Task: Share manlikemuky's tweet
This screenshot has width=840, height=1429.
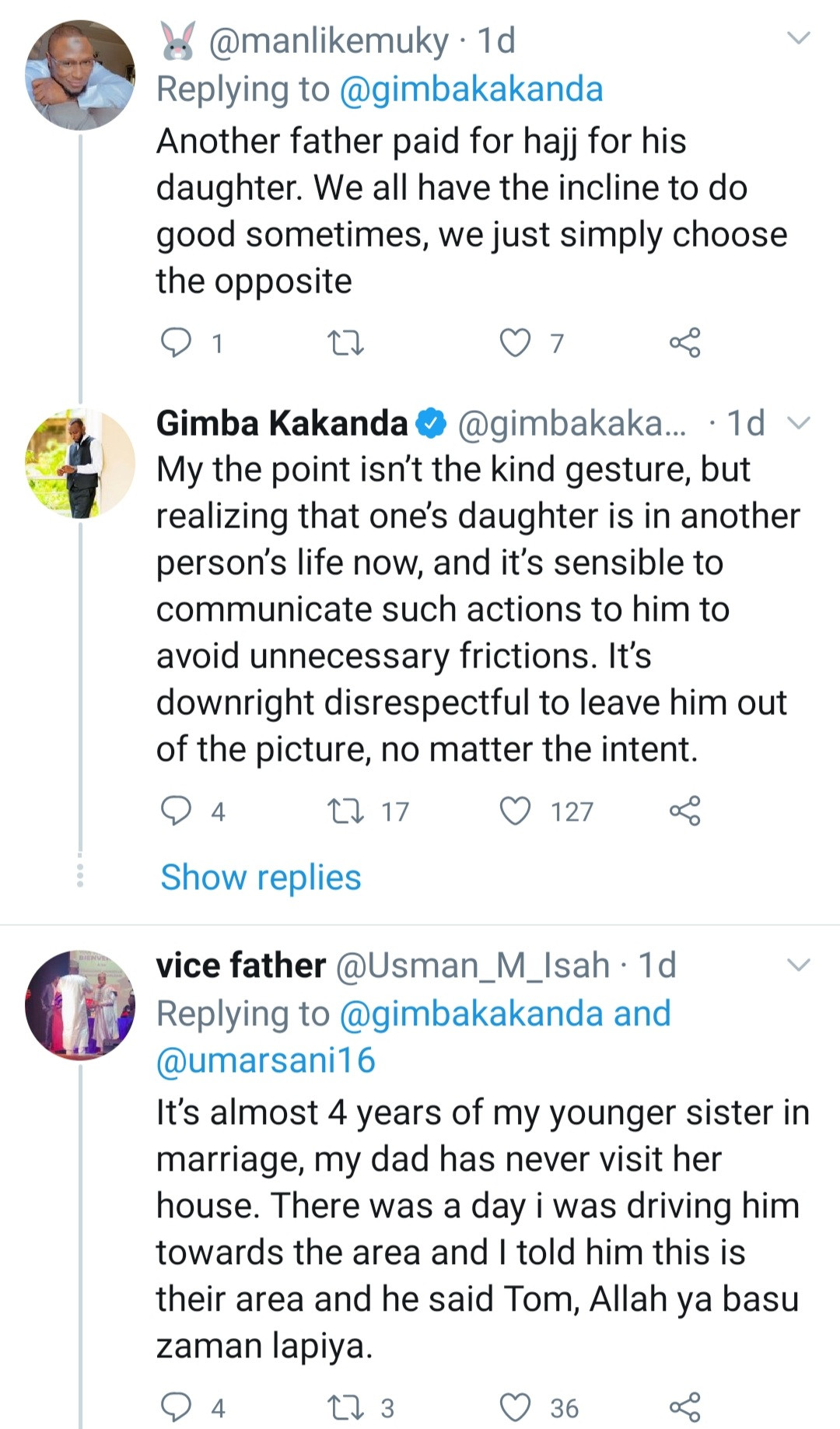Action: 684,342
